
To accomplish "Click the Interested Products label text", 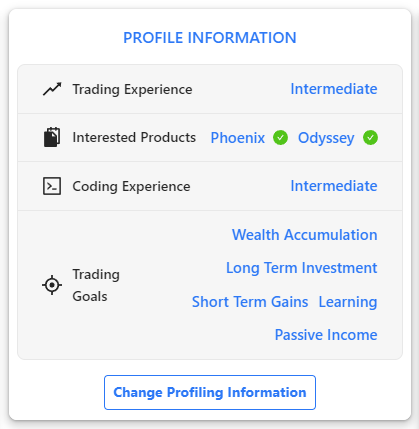I will click(134, 137).
